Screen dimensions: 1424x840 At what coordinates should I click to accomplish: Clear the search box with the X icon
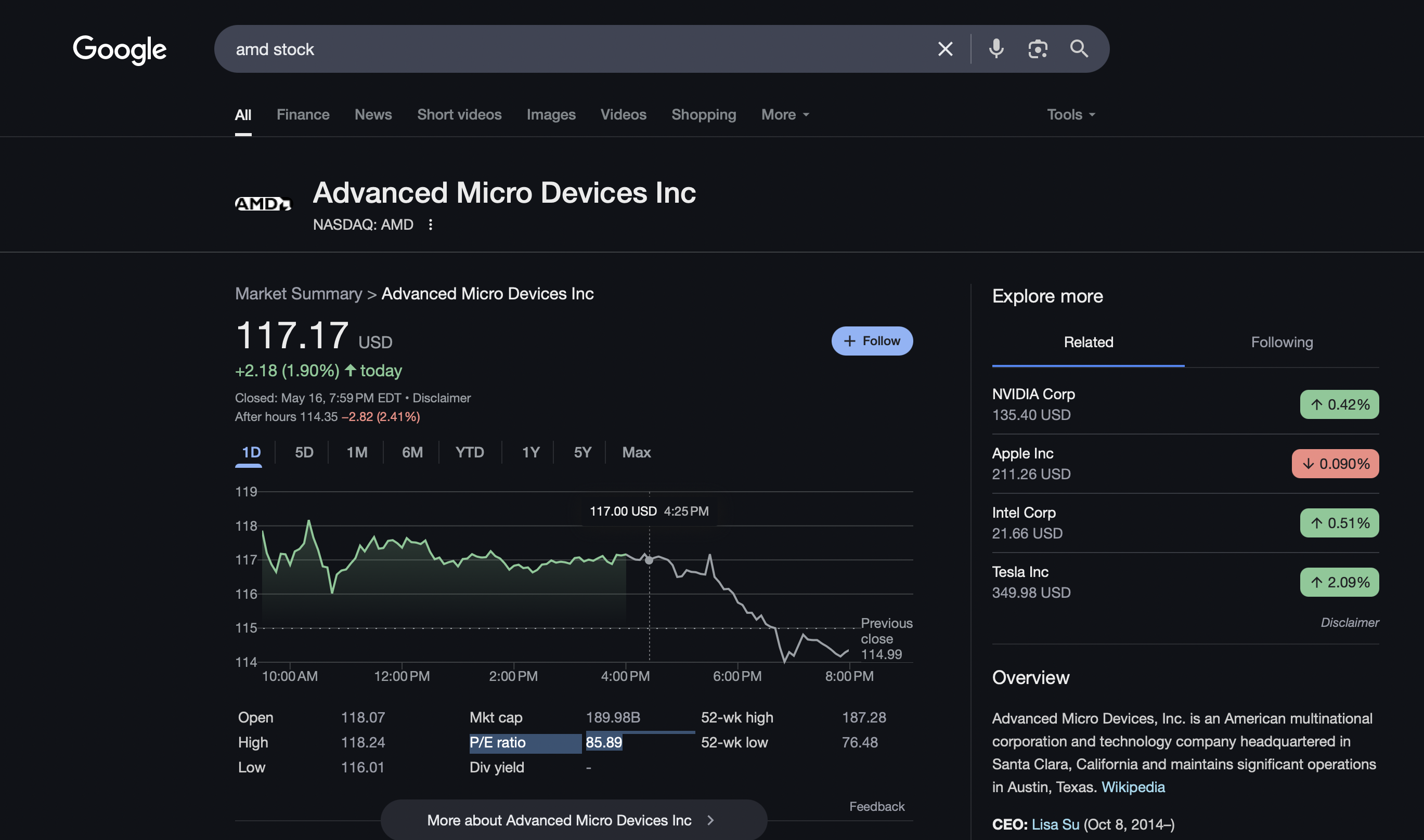click(x=945, y=49)
